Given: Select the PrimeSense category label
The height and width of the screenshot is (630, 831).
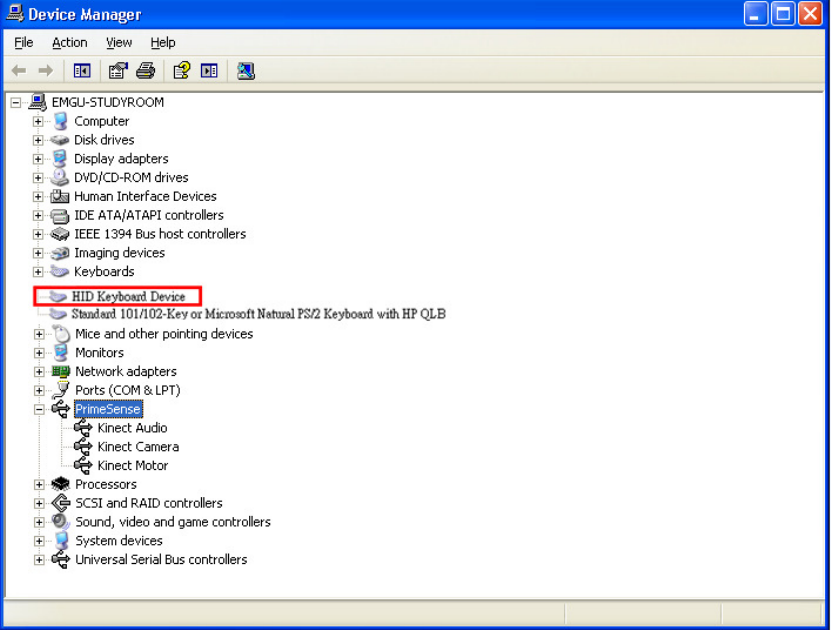Looking at the screenshot, I should coord(108,409).
